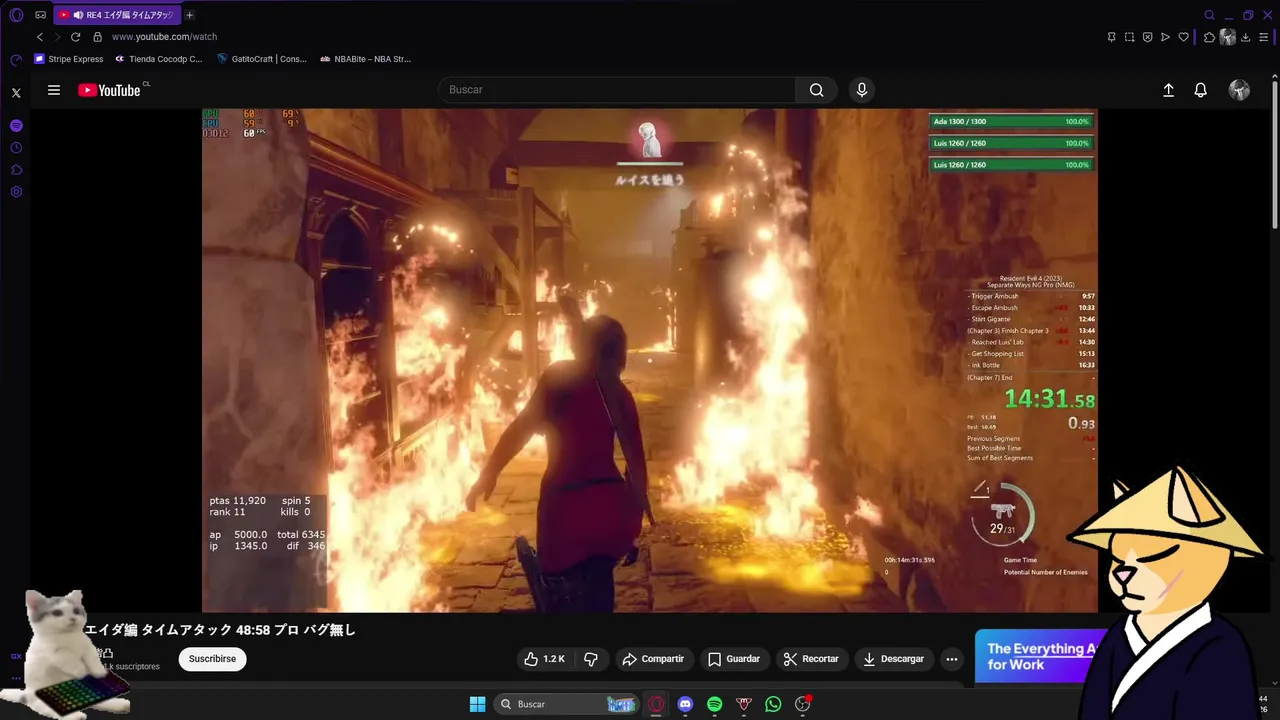Open browser downloads icon
The height and width of the screenshot is (720, 1280).
pos(1247,37)
